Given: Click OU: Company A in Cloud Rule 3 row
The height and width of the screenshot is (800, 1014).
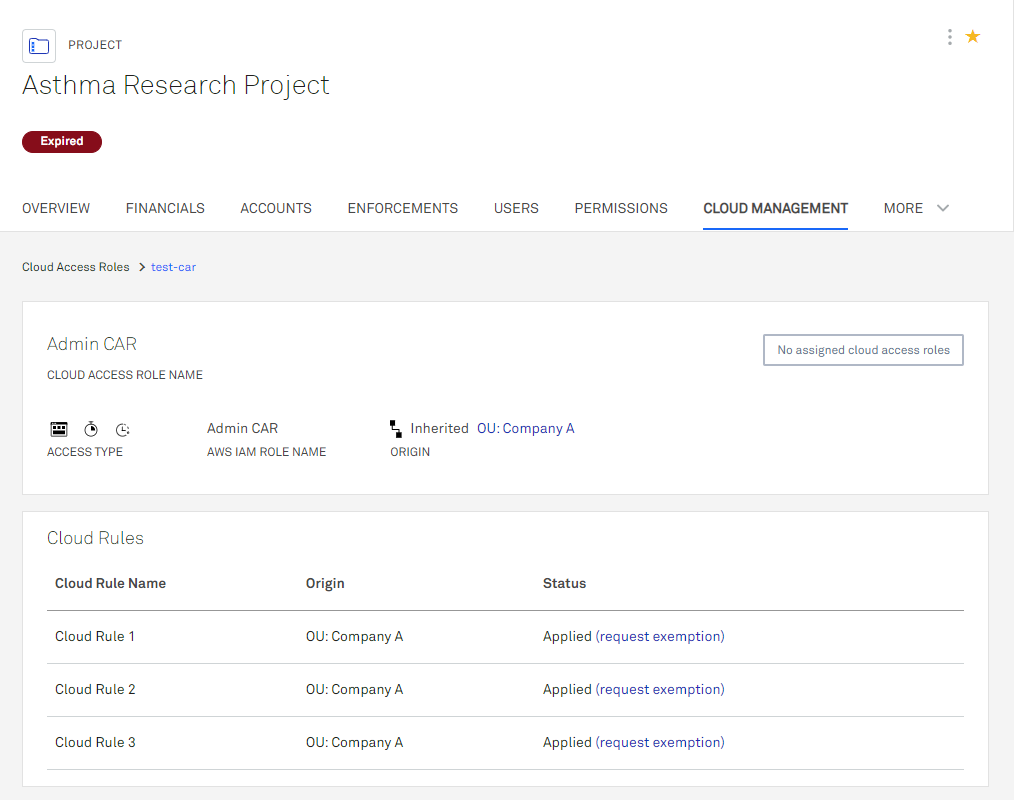Looking at the screenshot, I should coord(354,742).
